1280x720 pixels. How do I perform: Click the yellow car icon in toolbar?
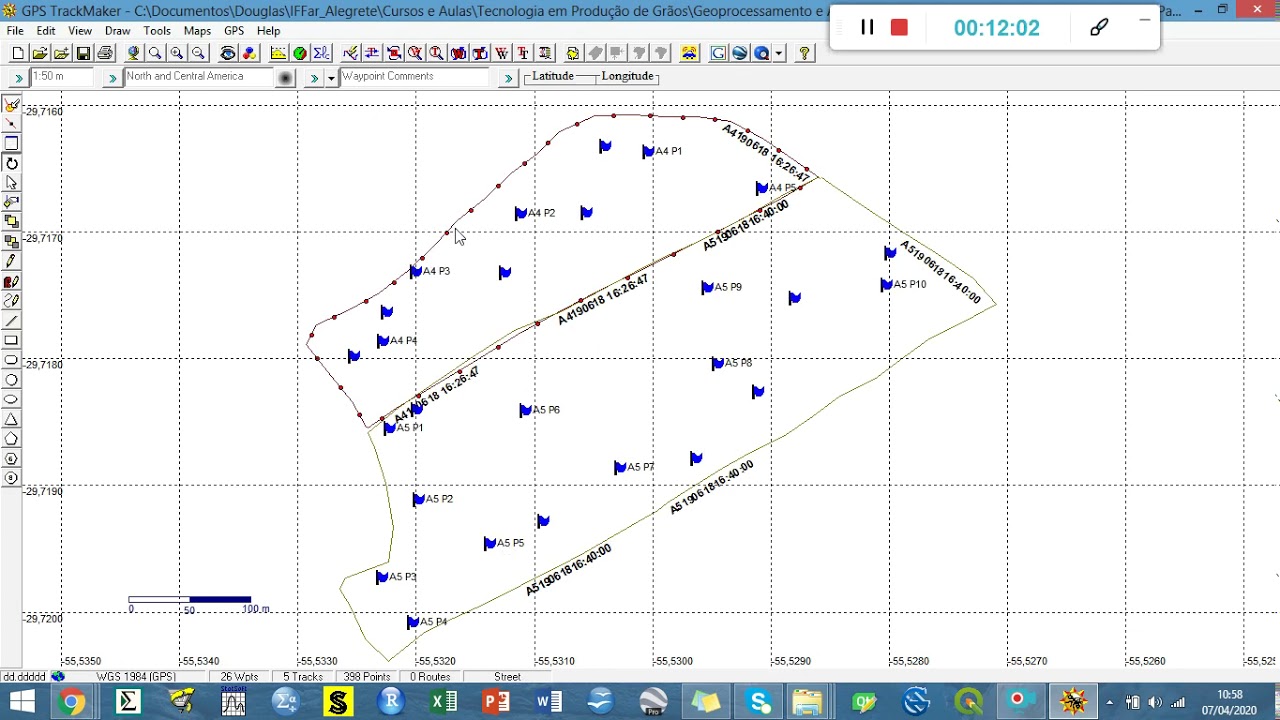690,53
